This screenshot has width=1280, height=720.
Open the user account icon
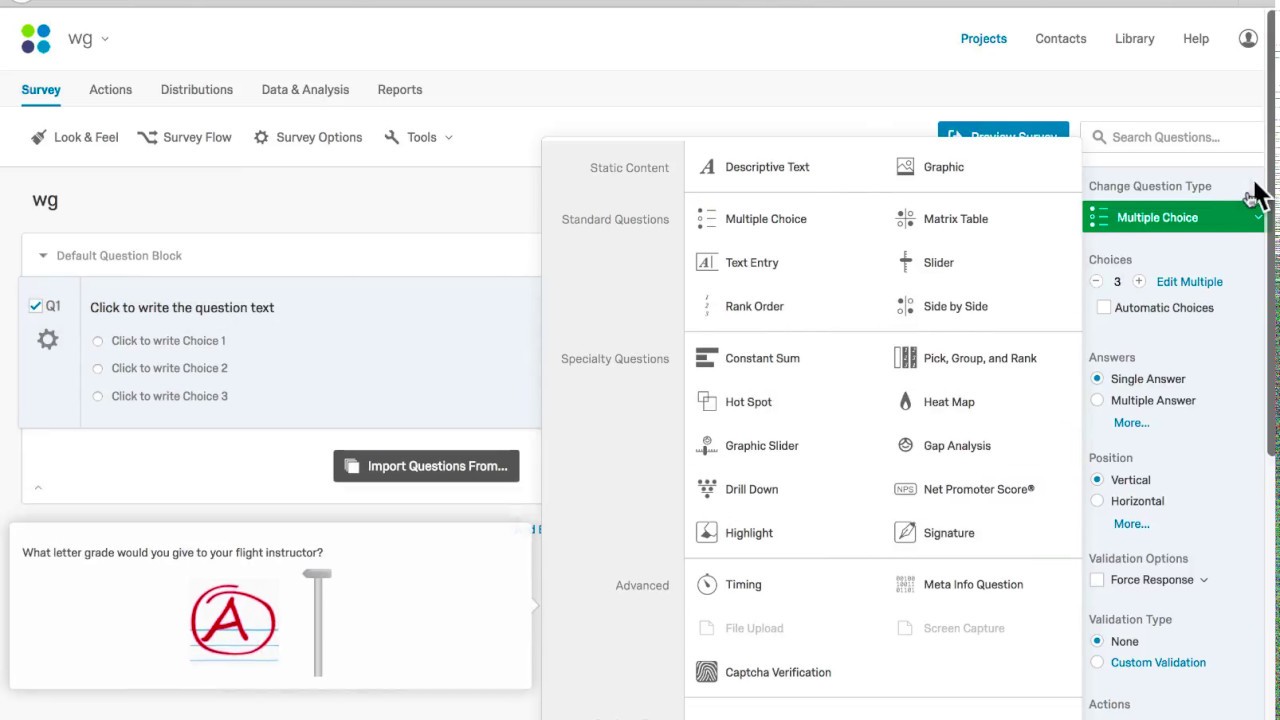pos(1248,38)
